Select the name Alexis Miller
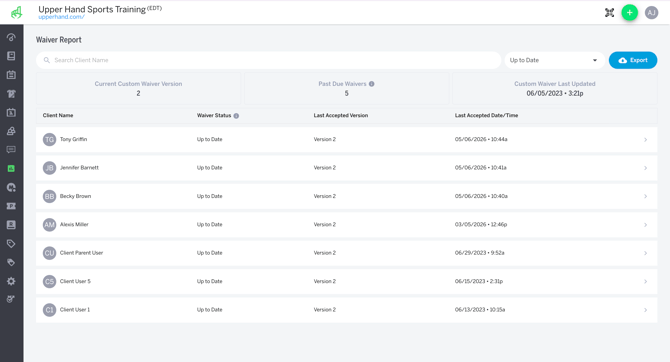670x362 pixels. tap(74, 224)
